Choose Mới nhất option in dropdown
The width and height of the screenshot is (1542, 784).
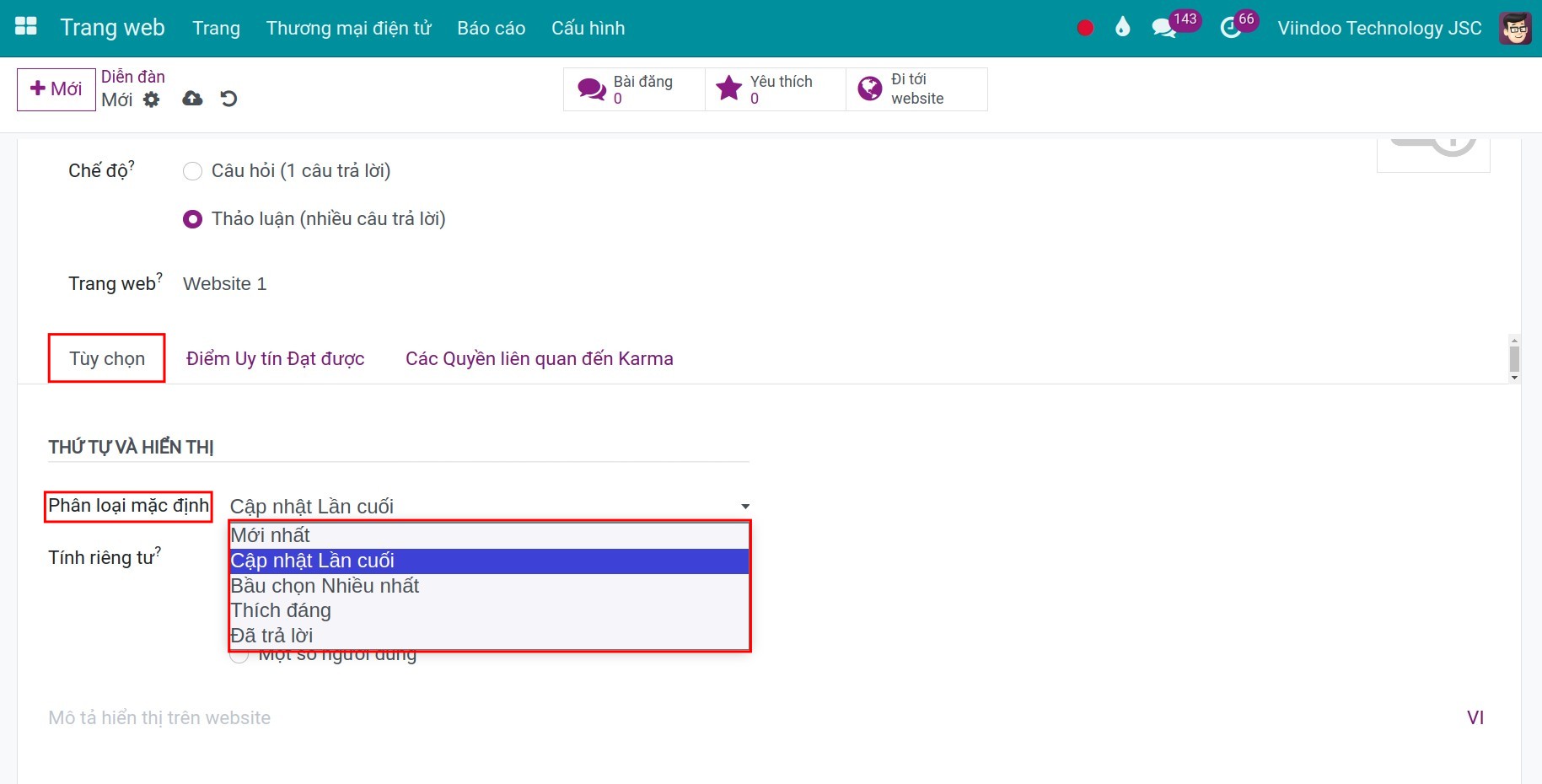tap(490, 535)
